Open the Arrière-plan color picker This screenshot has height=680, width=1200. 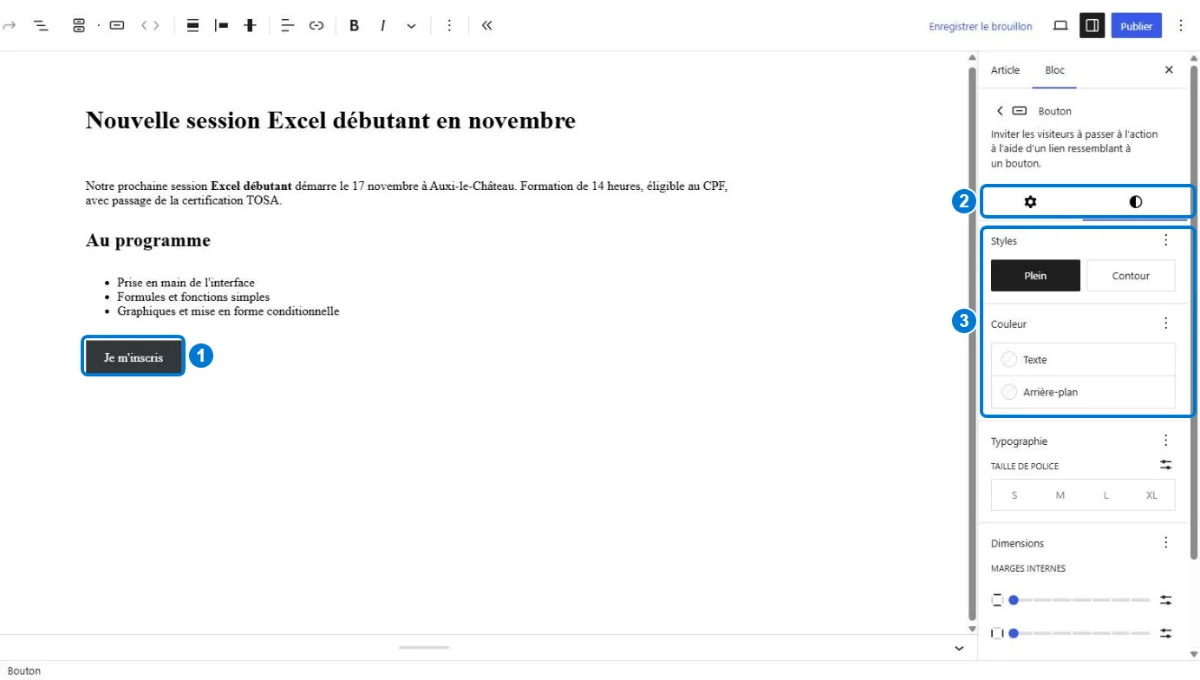[1083, 392]
